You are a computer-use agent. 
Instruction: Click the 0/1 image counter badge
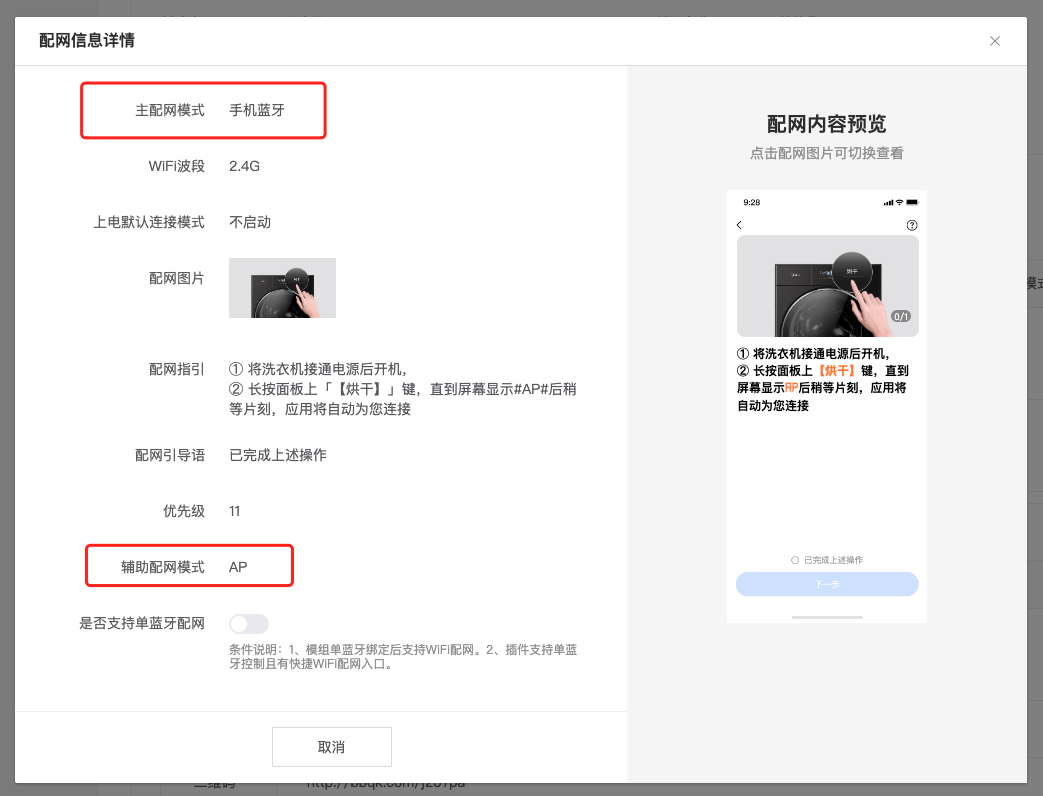point(901,317)
